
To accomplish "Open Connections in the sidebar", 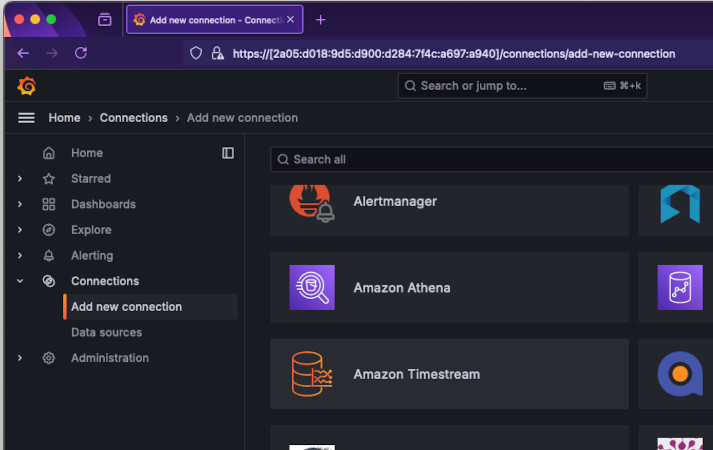I will (105, 281).
